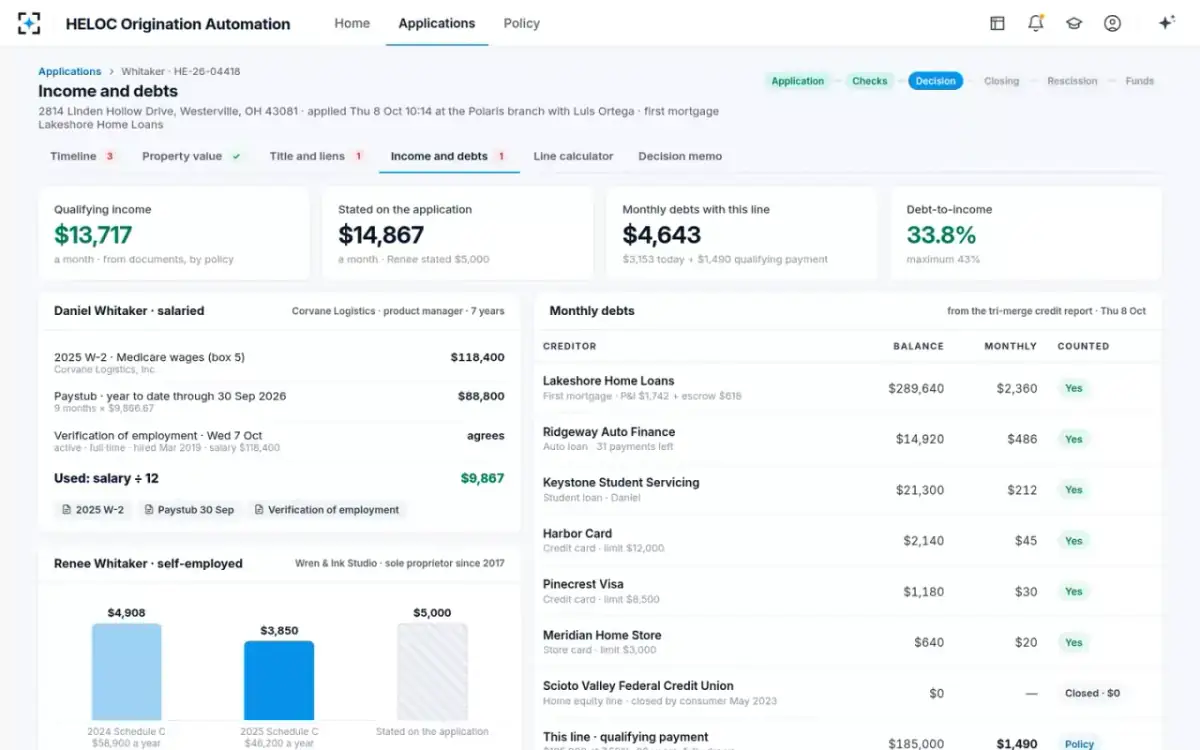Open the notifications bell
This screenshot has width=1200, height=750.
pos(1035,23)
